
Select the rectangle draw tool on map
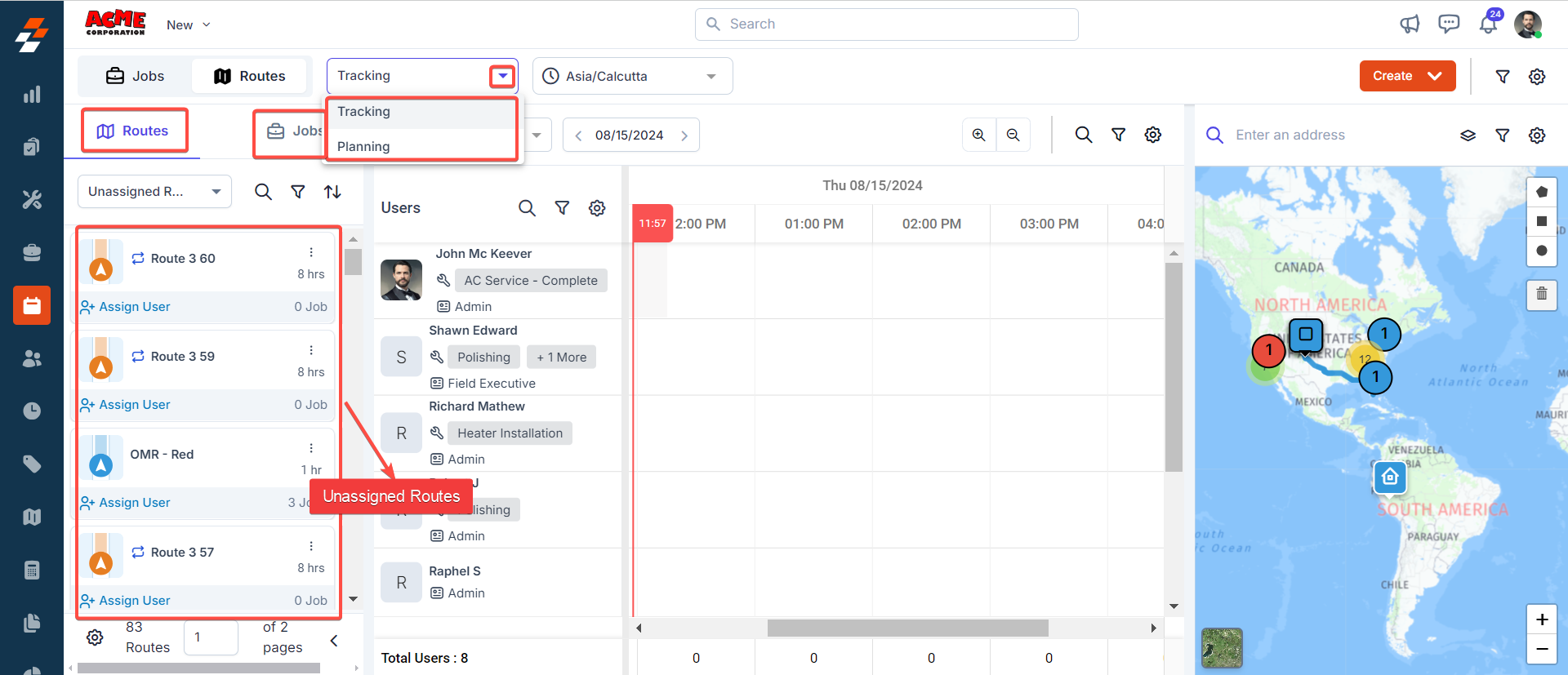pos(1541,221)
